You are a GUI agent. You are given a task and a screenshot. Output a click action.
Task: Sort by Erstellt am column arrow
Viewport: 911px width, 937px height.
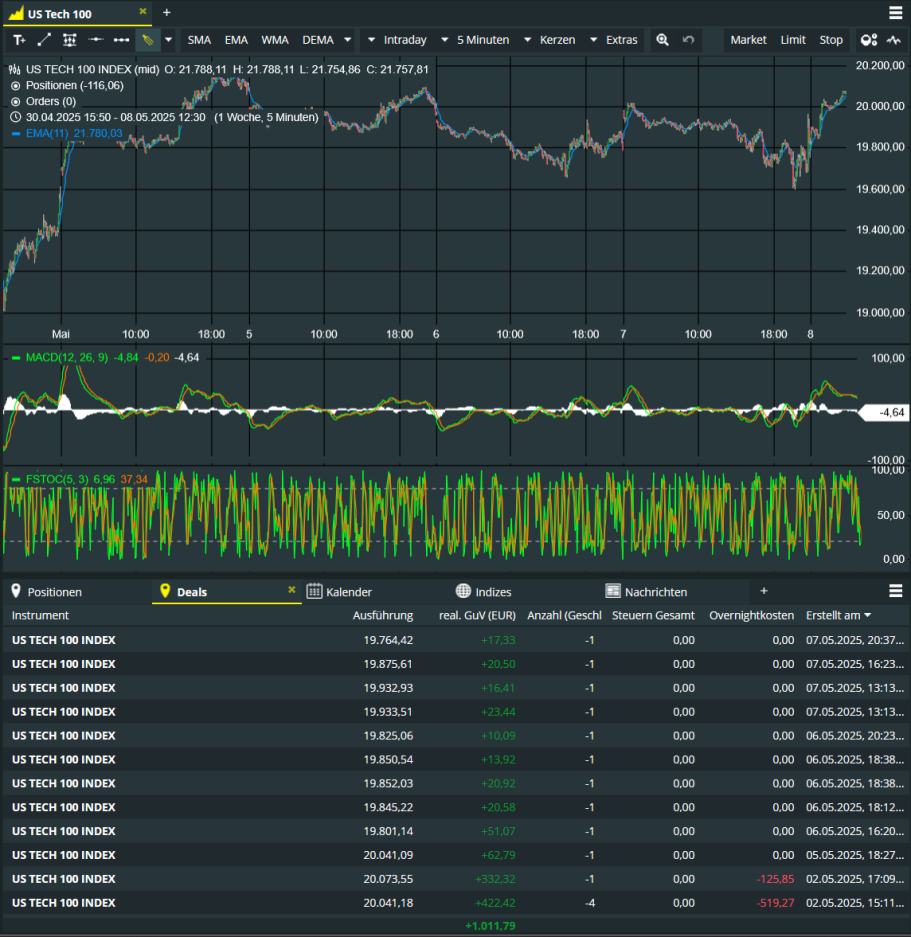coord(868,616)
